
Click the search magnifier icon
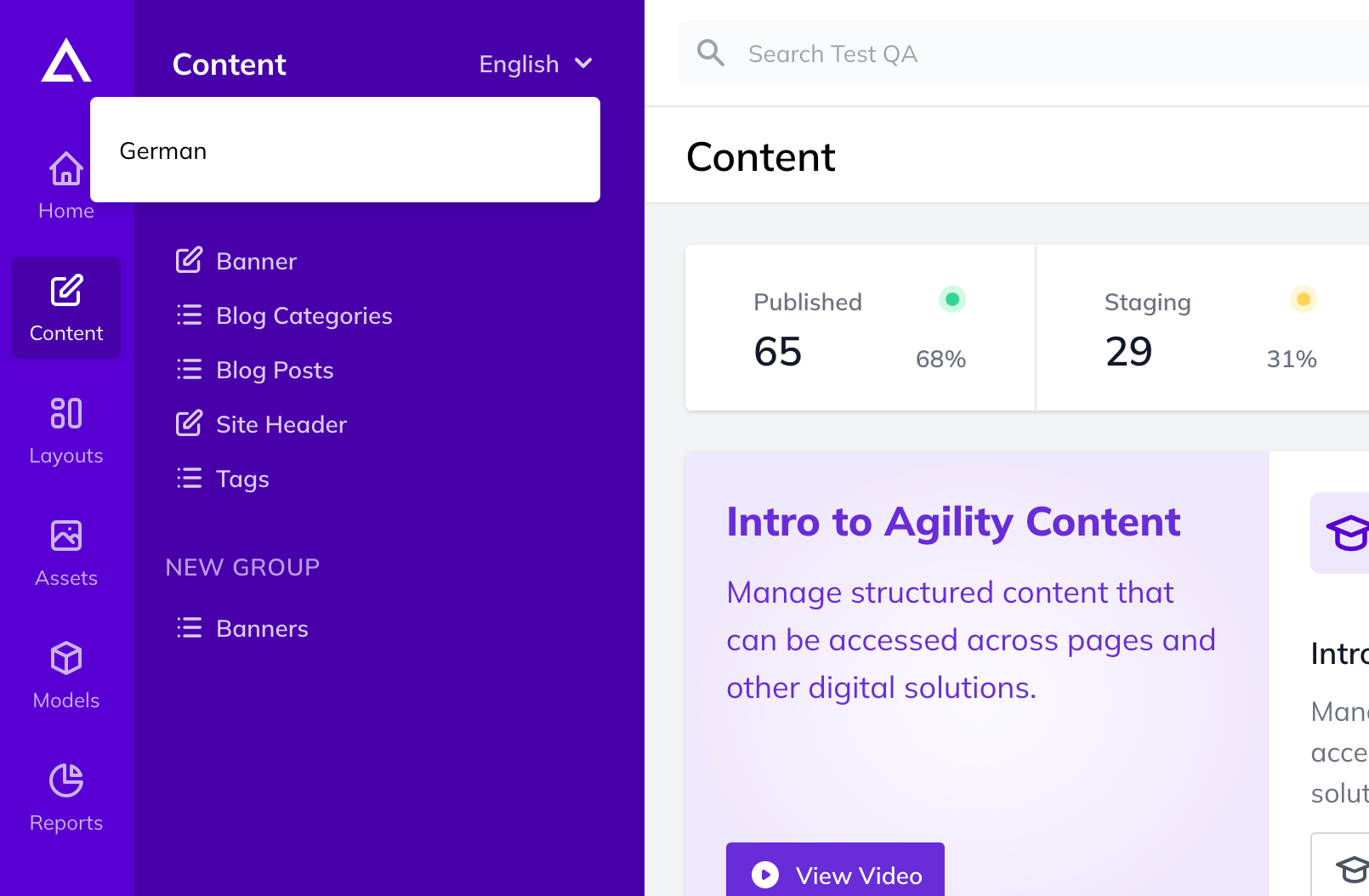click(711, 54)
